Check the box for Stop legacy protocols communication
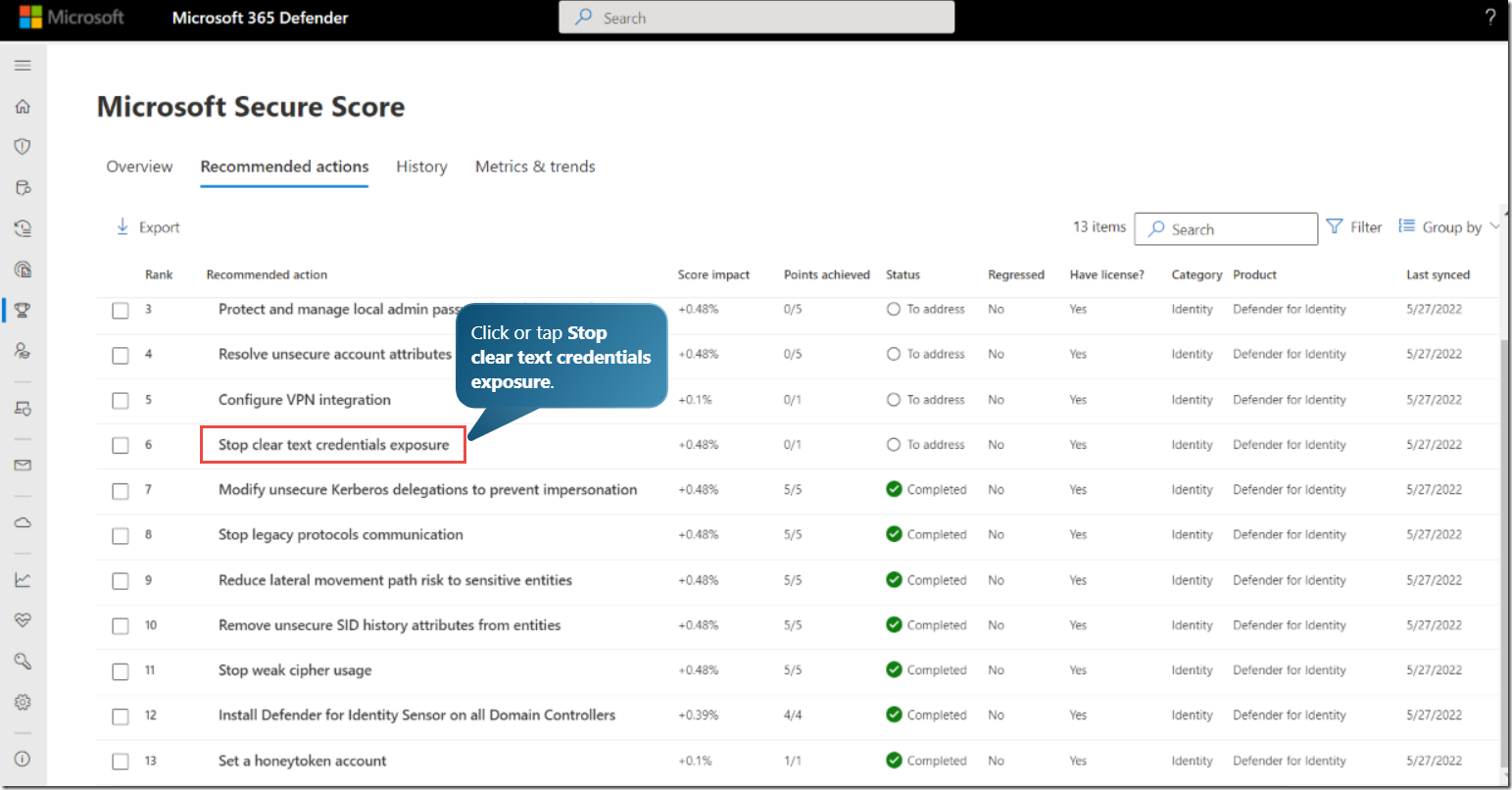This screenshot has width=1512, height=790. [x=121, y=536]
